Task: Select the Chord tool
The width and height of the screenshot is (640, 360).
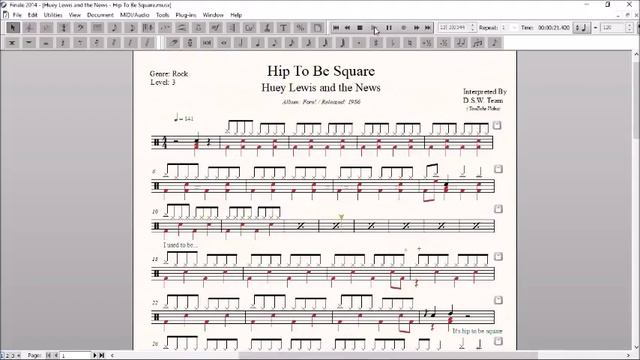Action: 249,28
